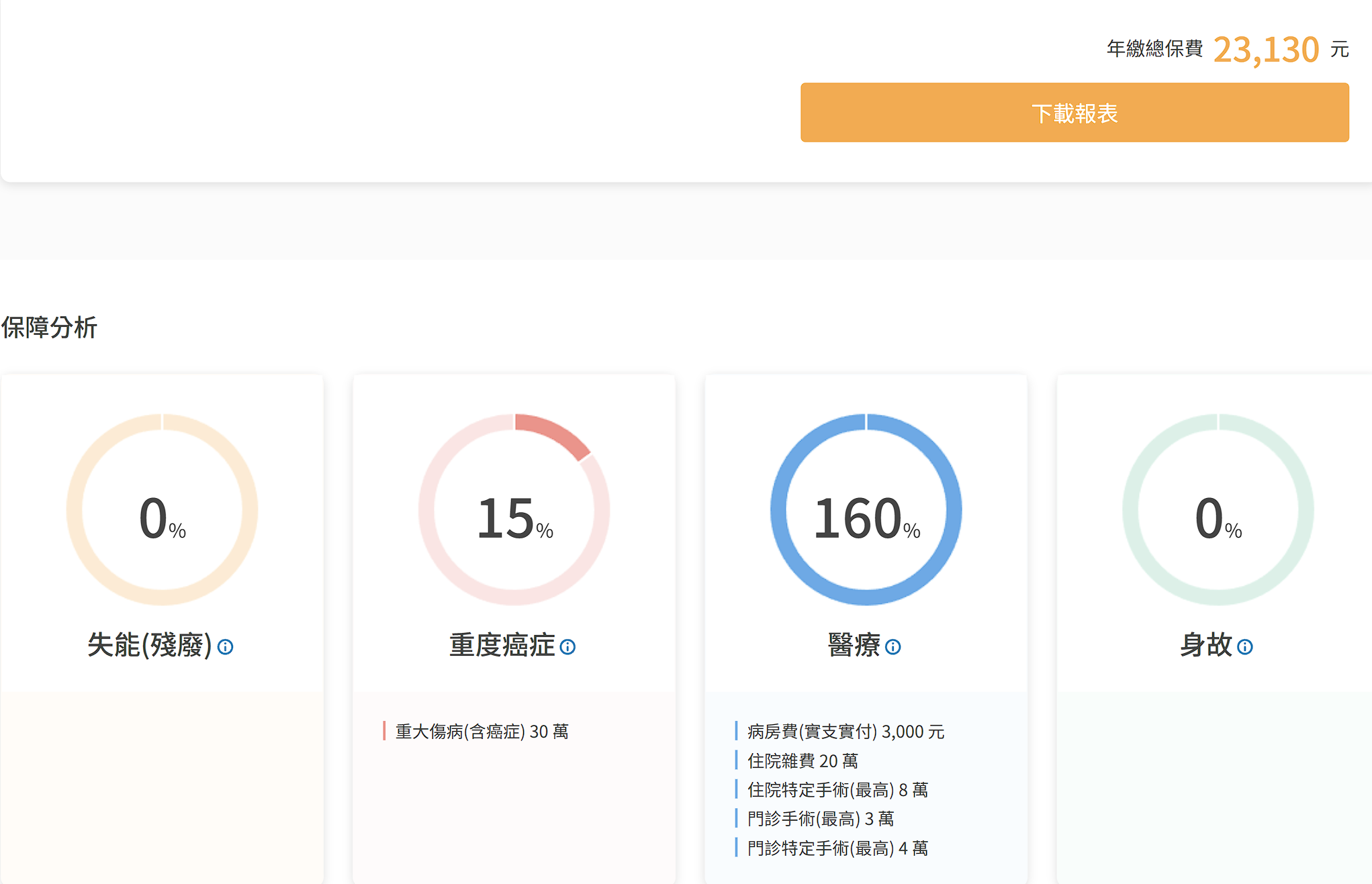The height and width of the screenshot is (884, 1372).
Task: Select the 重度癌症 card title
Action: point(502,645)
